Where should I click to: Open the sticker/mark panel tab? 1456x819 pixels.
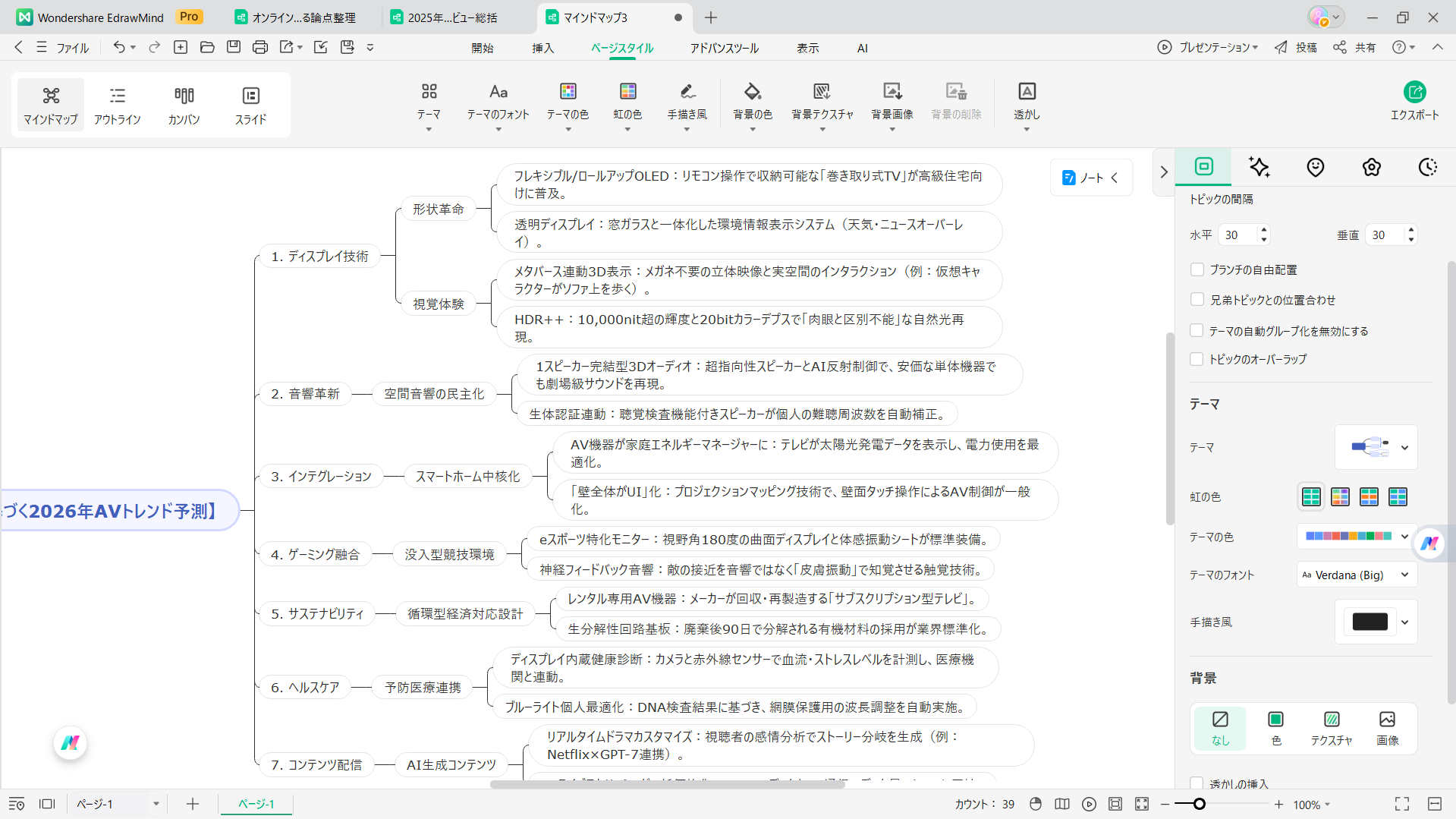coord(1316,167)
